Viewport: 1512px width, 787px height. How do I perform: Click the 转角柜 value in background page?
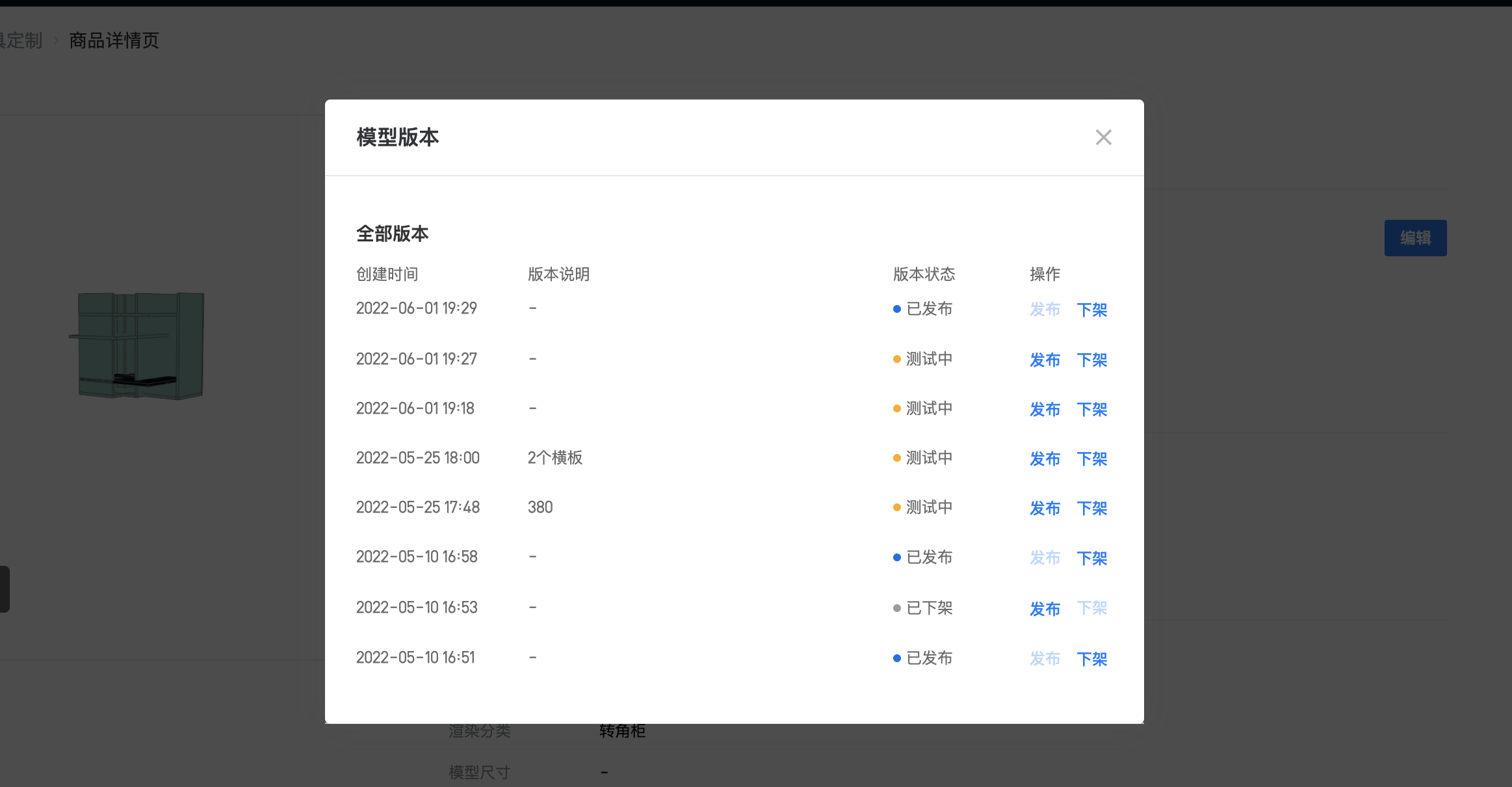(x=622, y=731)
